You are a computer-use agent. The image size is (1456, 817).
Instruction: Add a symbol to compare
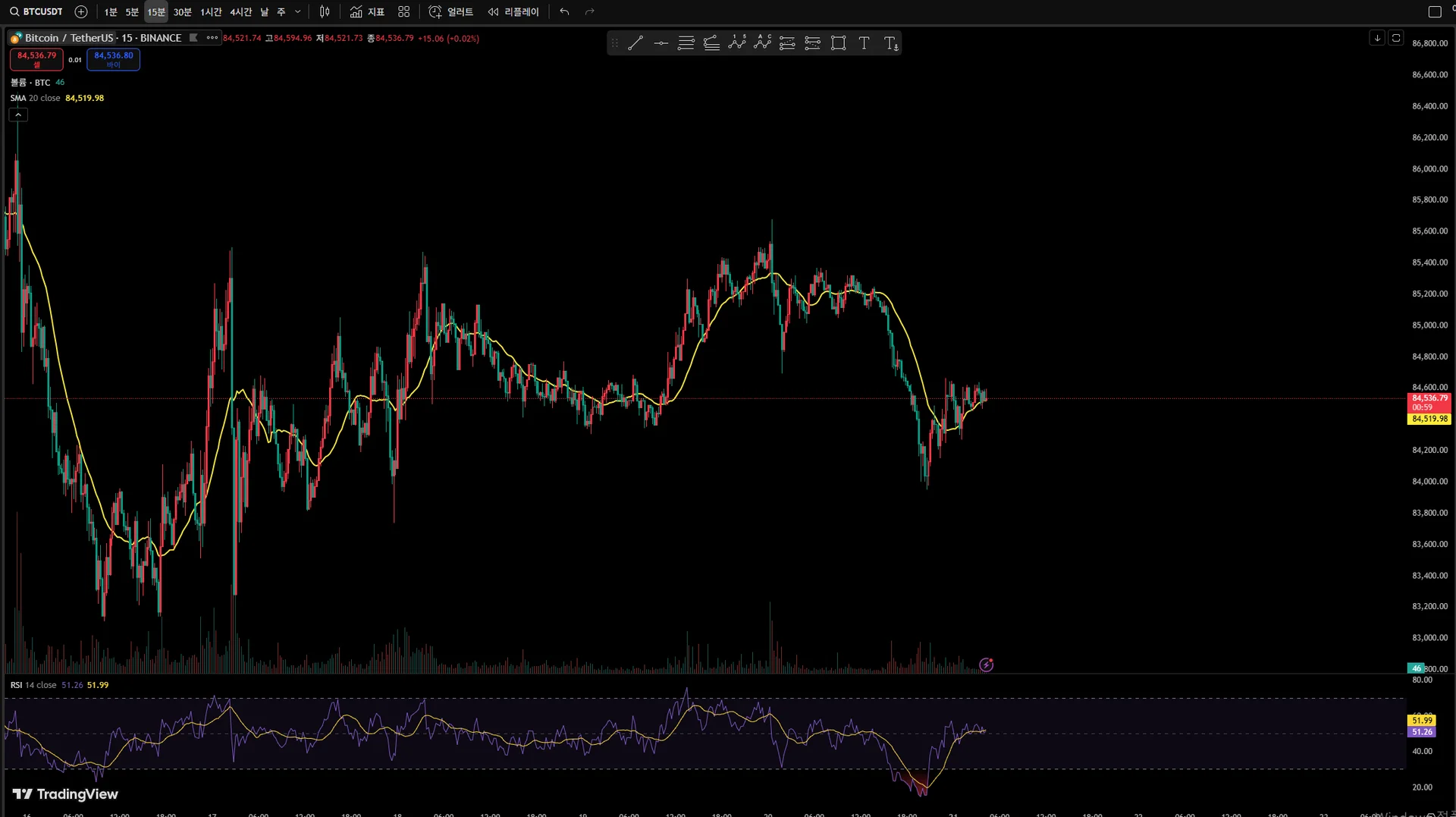pyautogui.click(x=81, y=11)
